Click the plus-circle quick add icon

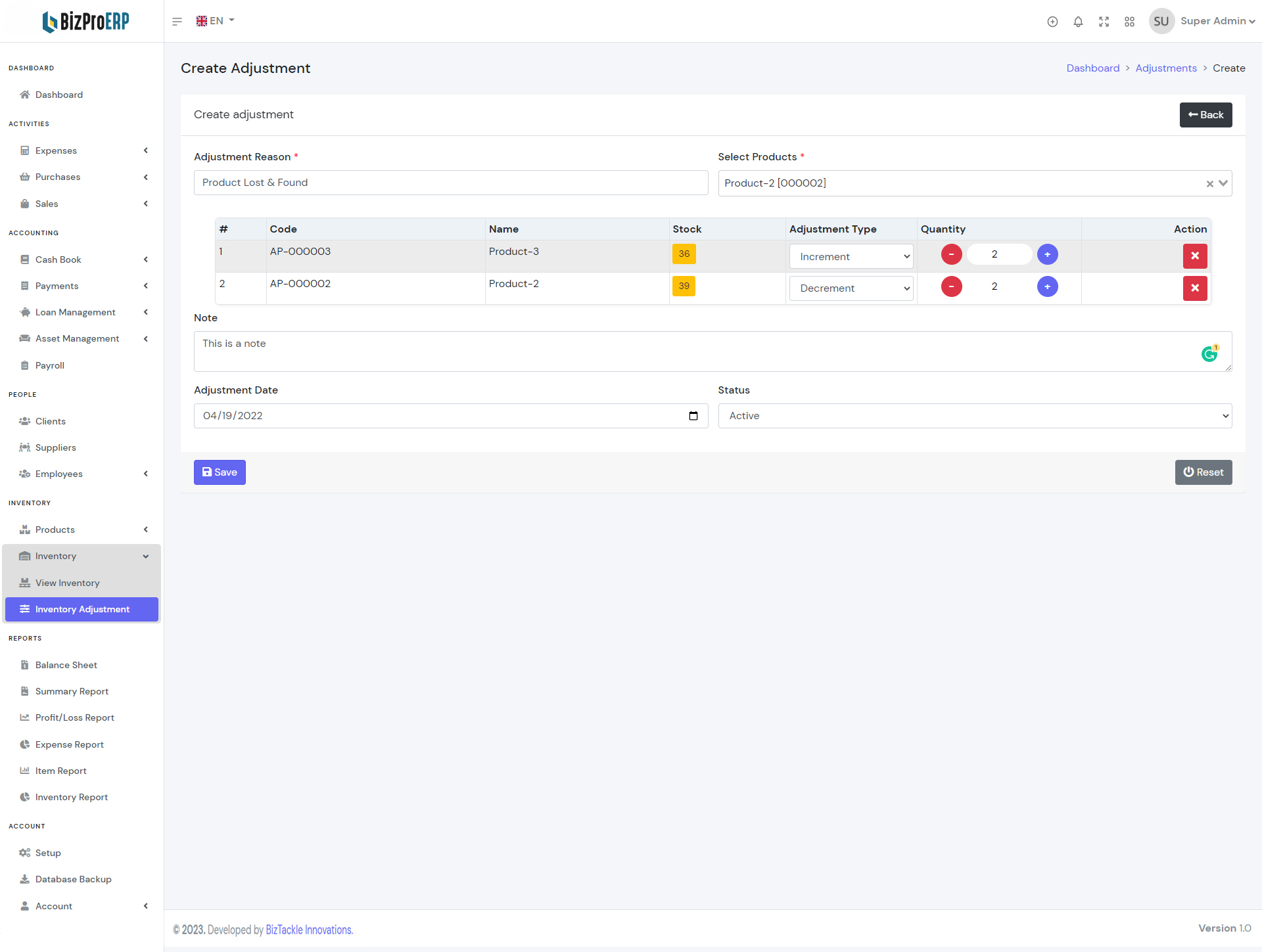(x=1052, y=22)
